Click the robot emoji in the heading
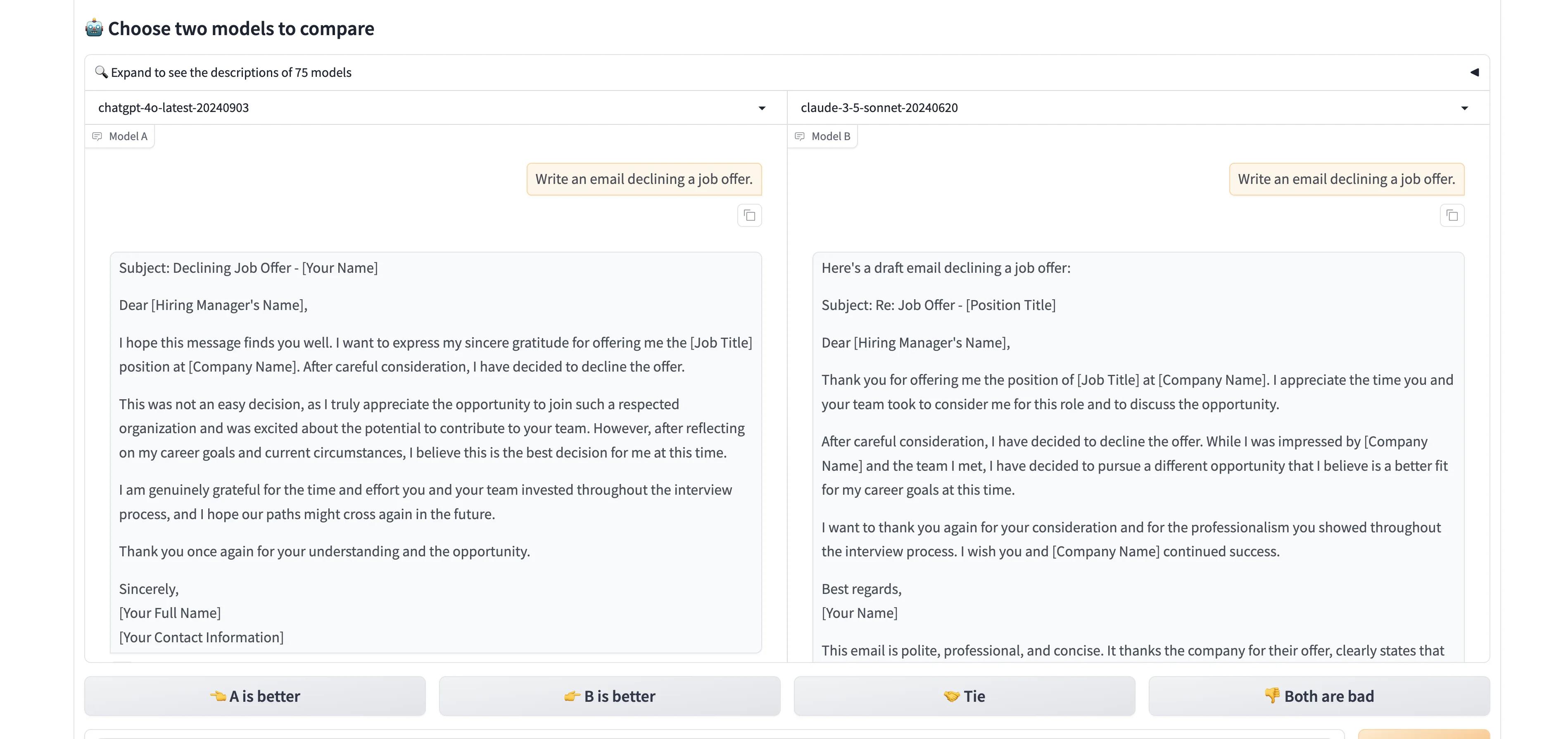This screenshot has width=1568, height=739. click(94, 28)
